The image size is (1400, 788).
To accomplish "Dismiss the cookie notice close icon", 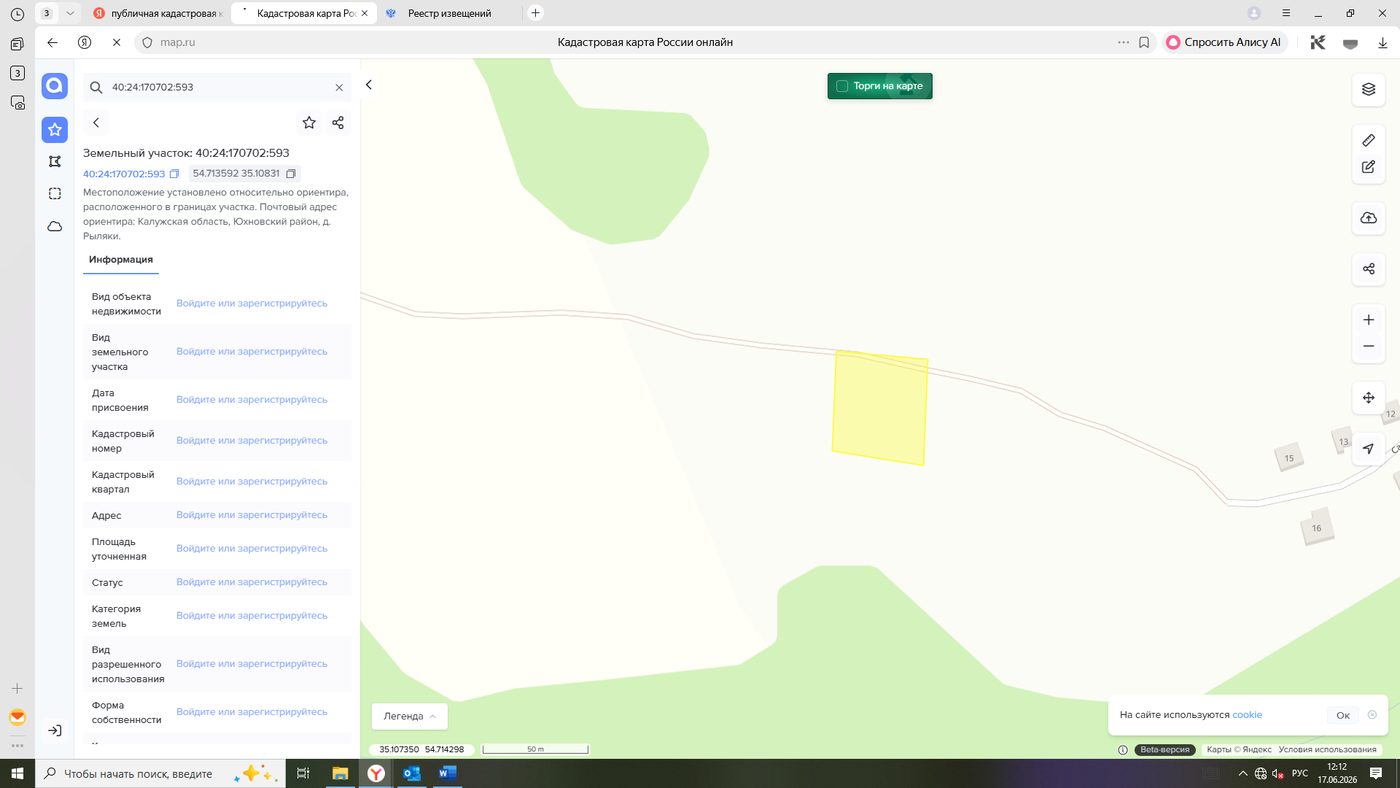I will point(1372,715).
